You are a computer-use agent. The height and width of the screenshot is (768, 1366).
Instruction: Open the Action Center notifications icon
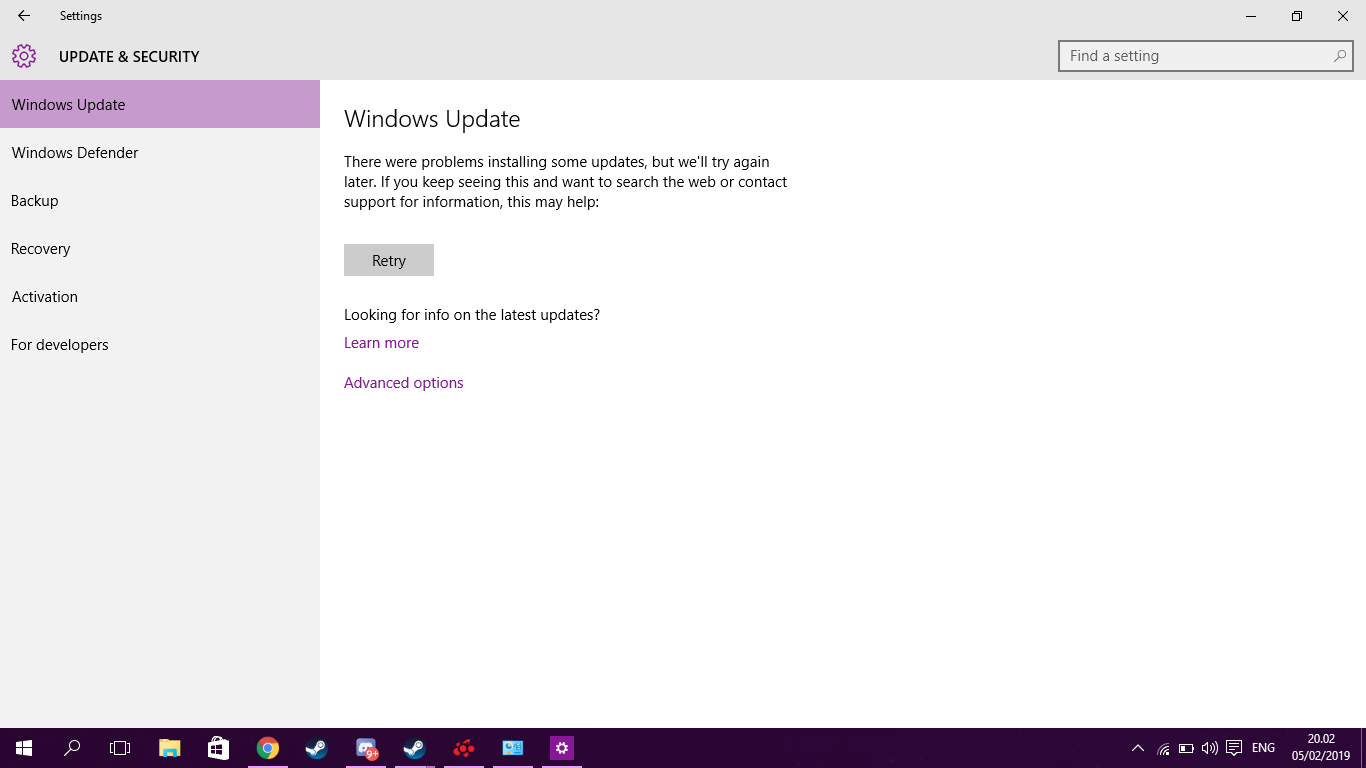point(1234,748)
